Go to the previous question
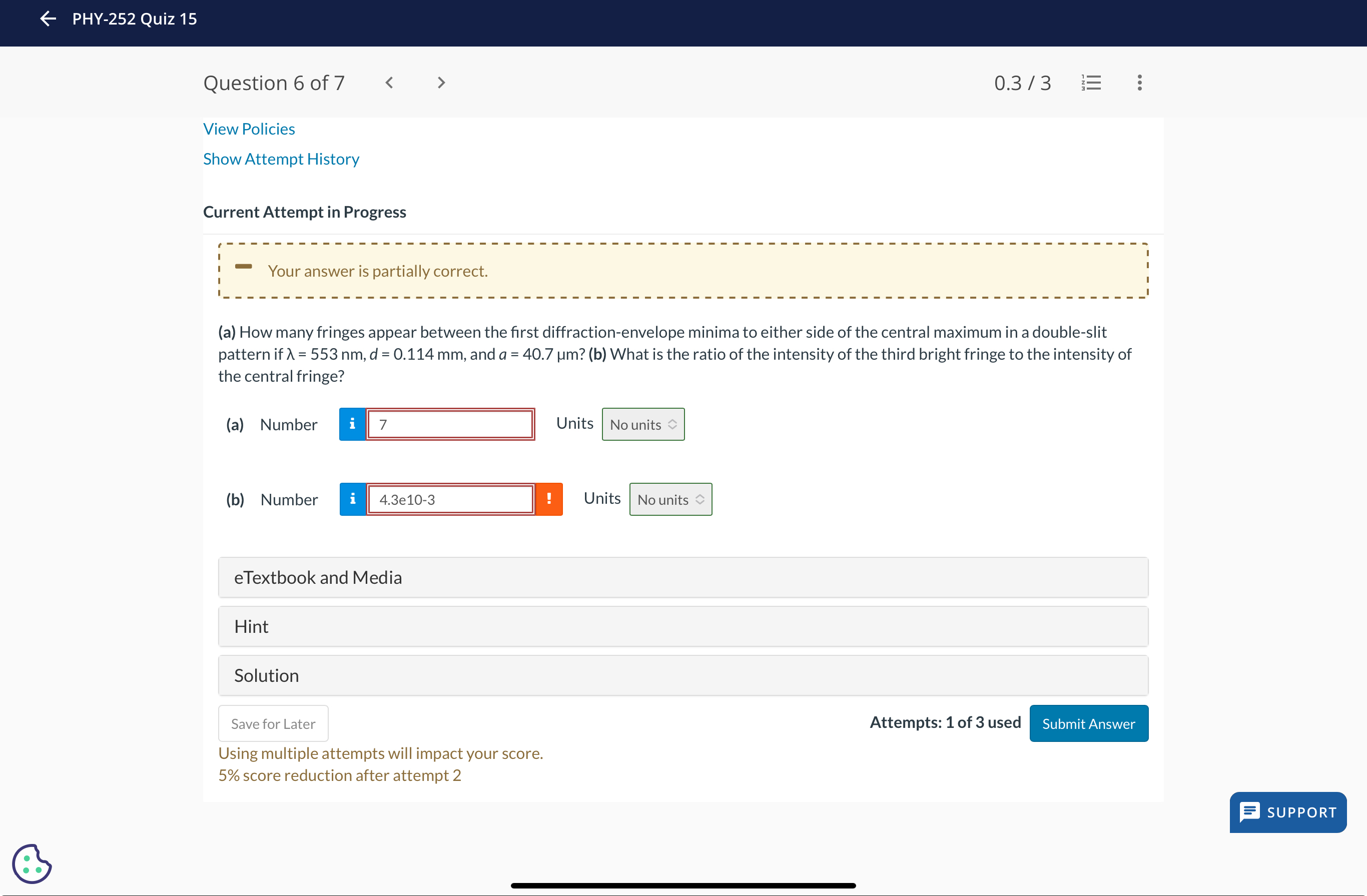Viewport: 1367px width, 896px height. point(389,83)
